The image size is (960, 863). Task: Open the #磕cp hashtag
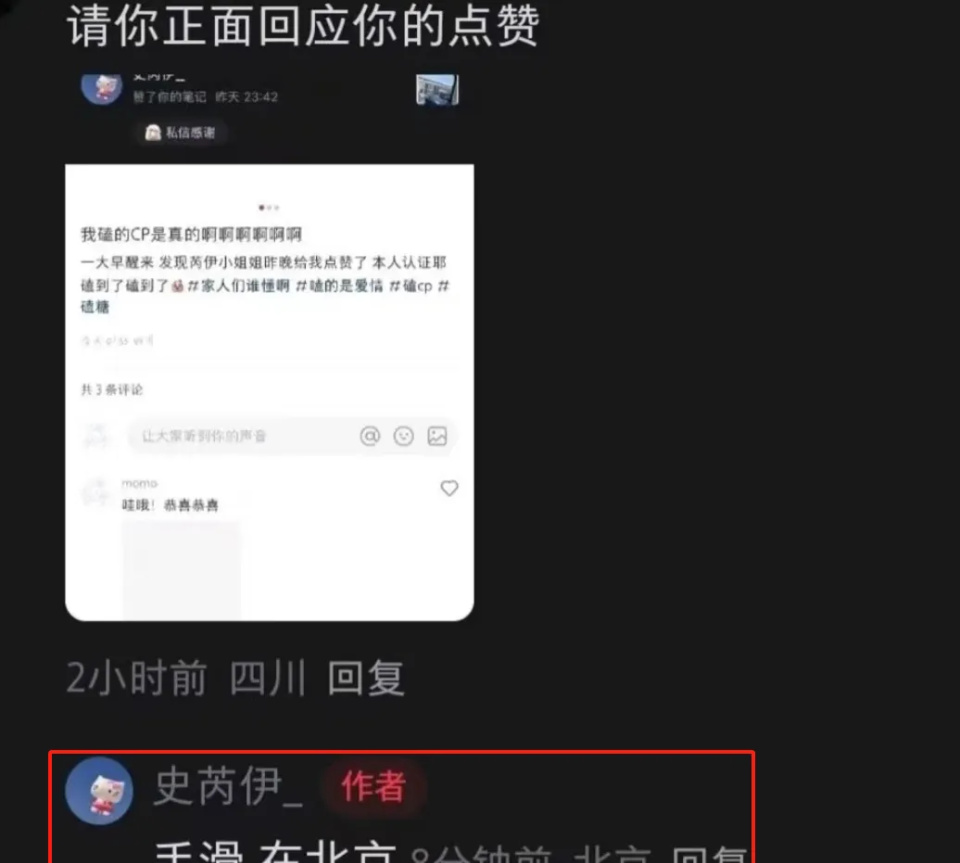coord(411,286)
